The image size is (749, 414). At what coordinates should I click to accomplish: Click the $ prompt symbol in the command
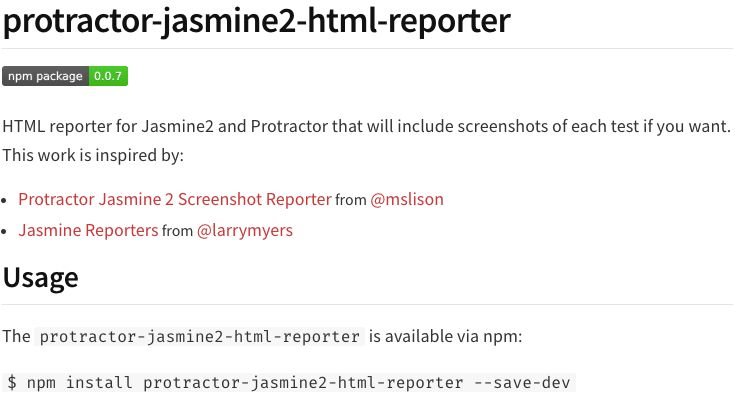(x=12, y=382)
